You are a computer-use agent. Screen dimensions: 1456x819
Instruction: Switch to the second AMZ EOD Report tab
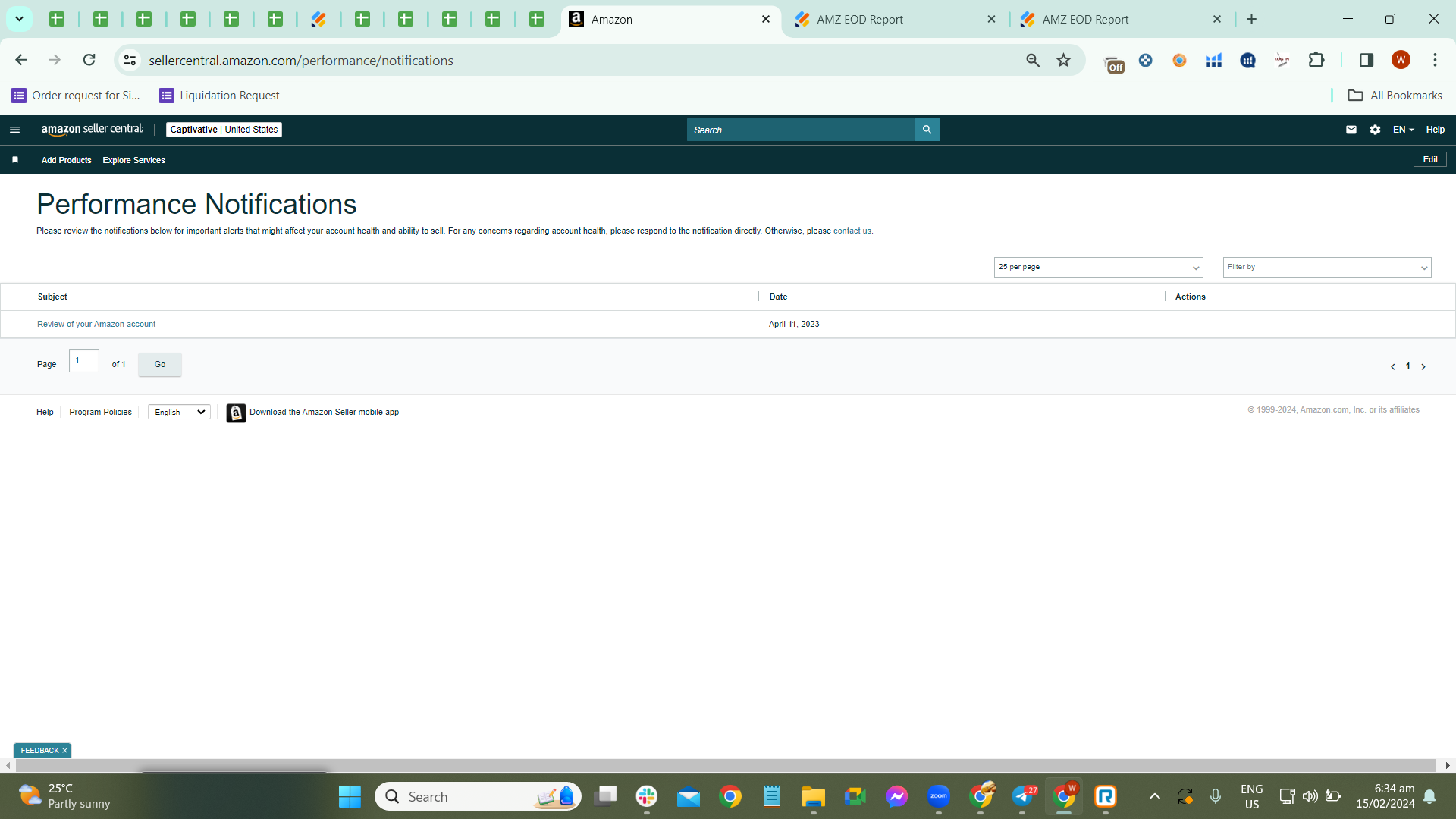(1121, 19)
